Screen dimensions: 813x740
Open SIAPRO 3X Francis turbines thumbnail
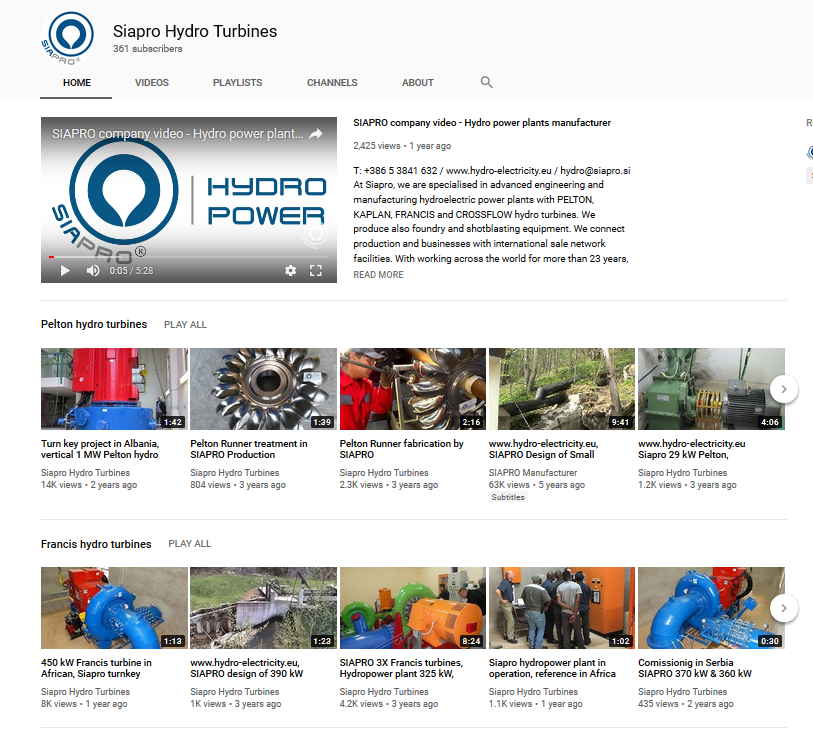click(413, 608)
